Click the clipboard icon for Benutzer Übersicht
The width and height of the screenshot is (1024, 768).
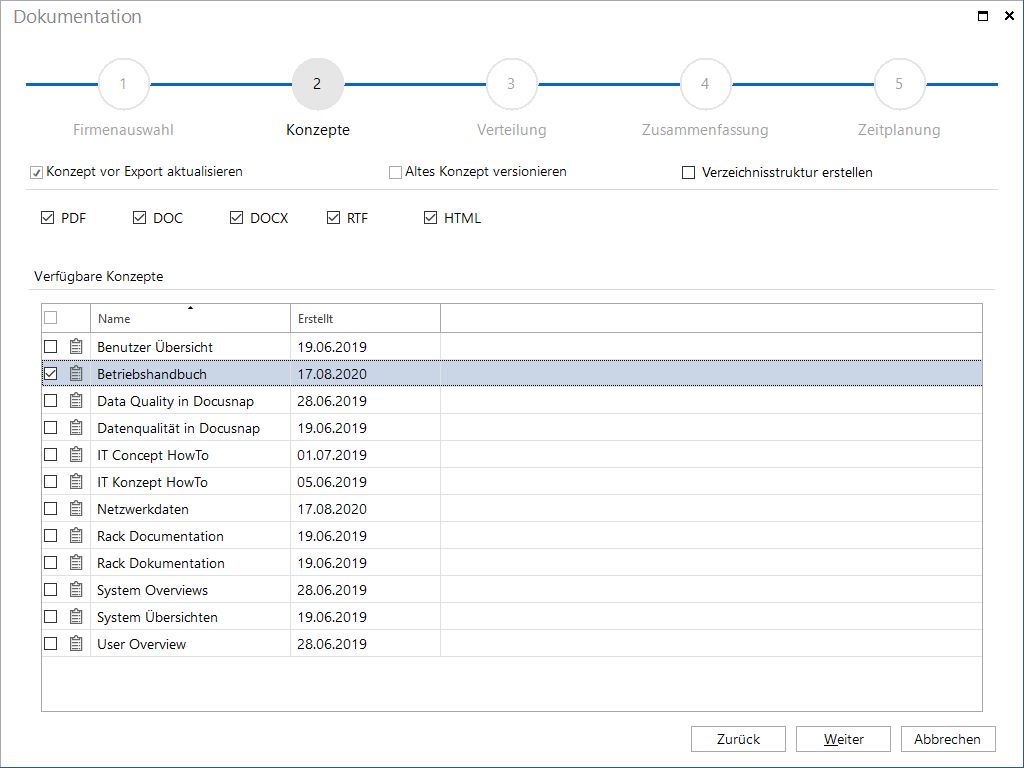pyautogui.click(x=76, y=347)
